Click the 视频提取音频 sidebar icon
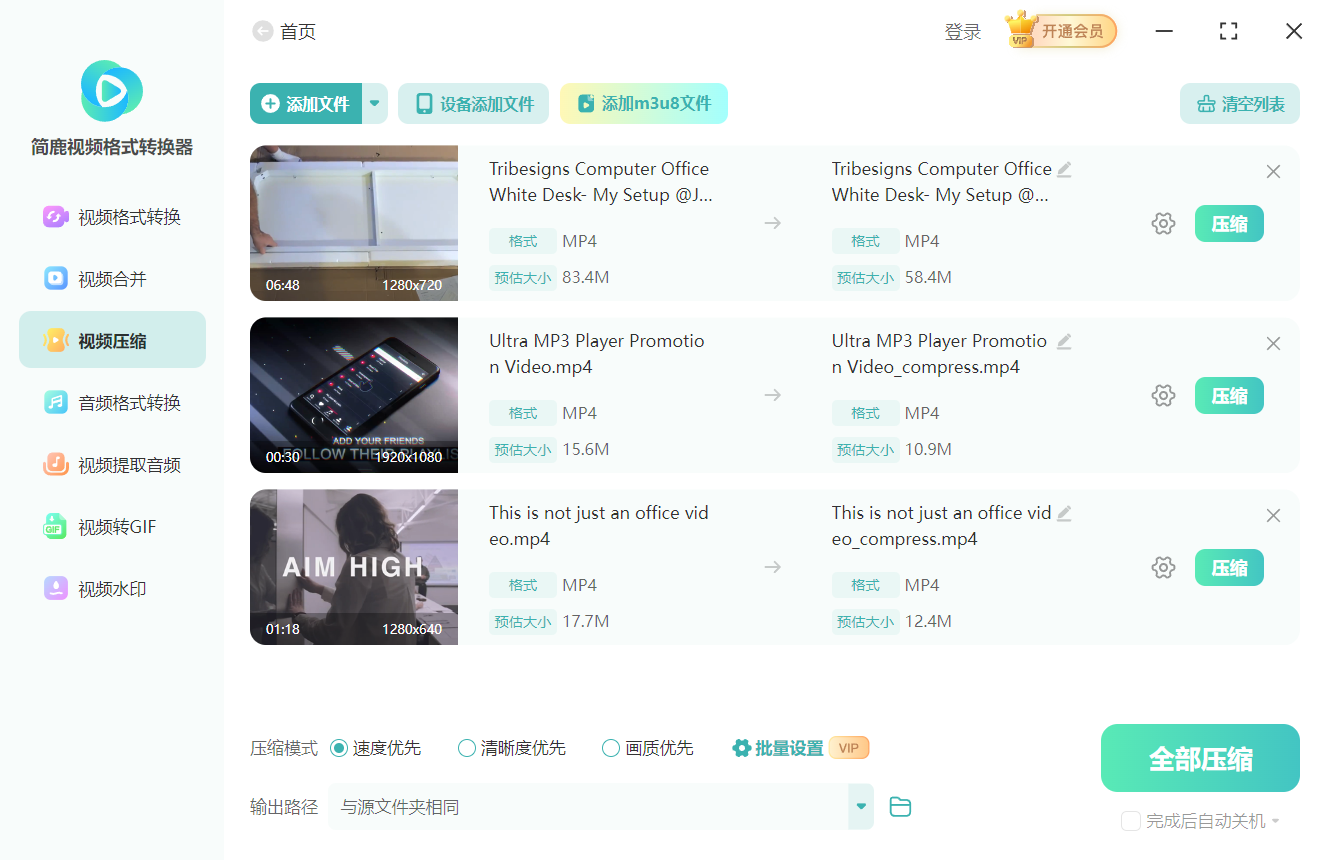1326x860 pixels. click(55, 465)
